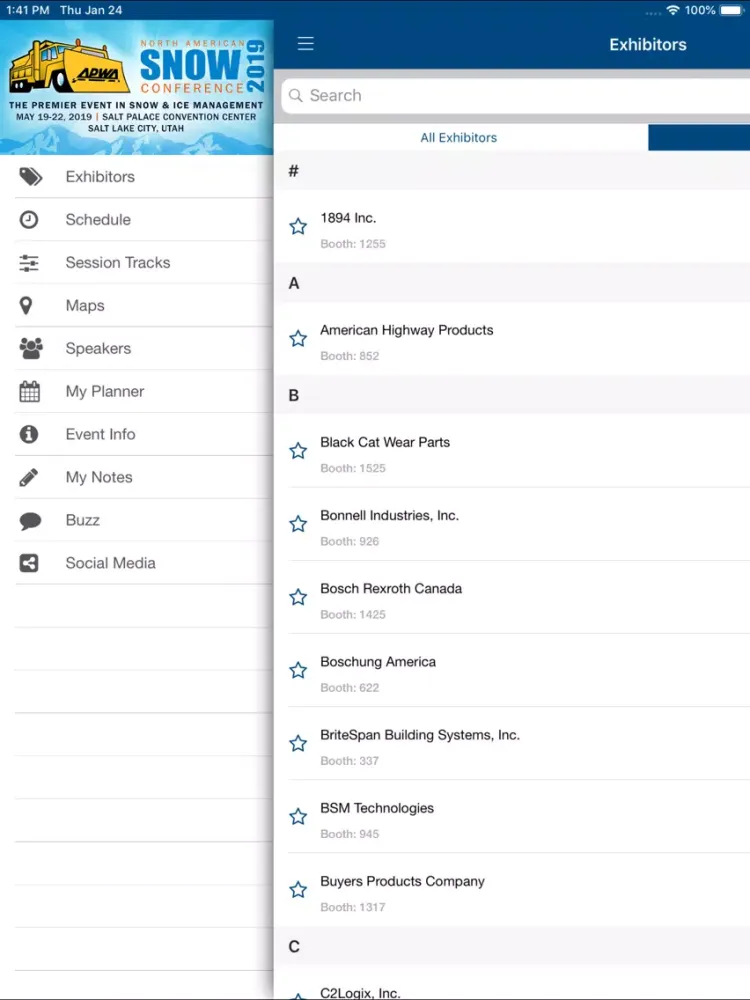Click the Exhibitors tags icon in sidebar

pos(31,177)
